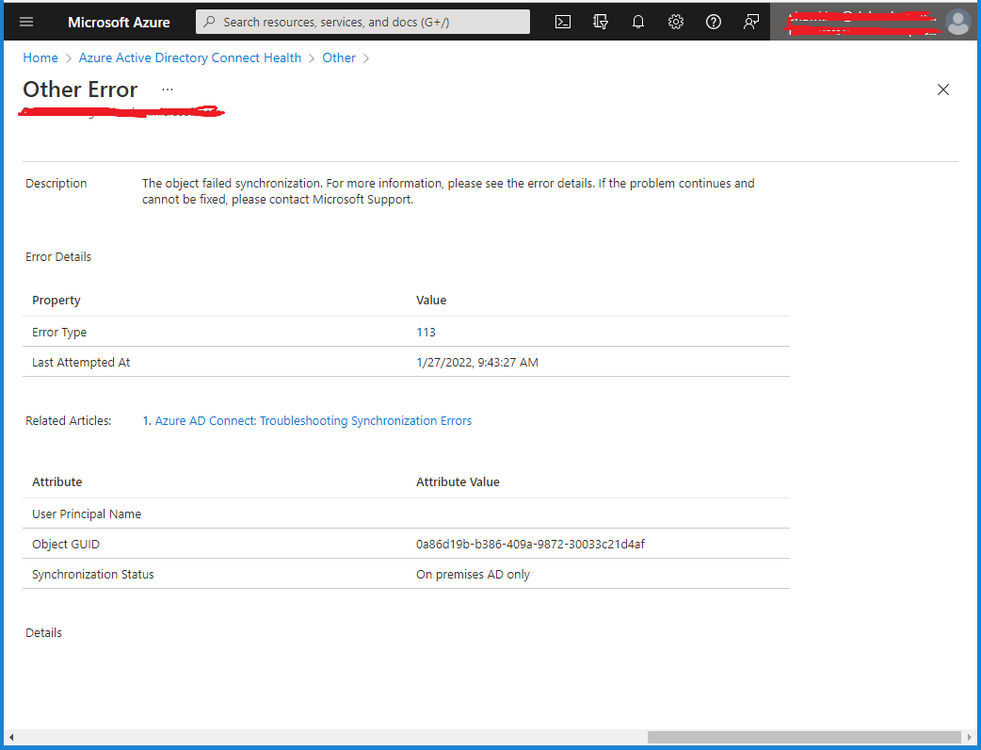Select the timestamp 1/27/2022, 9:43:27 AM
This screenshot has width=981, height=750.
coord(477,362)
